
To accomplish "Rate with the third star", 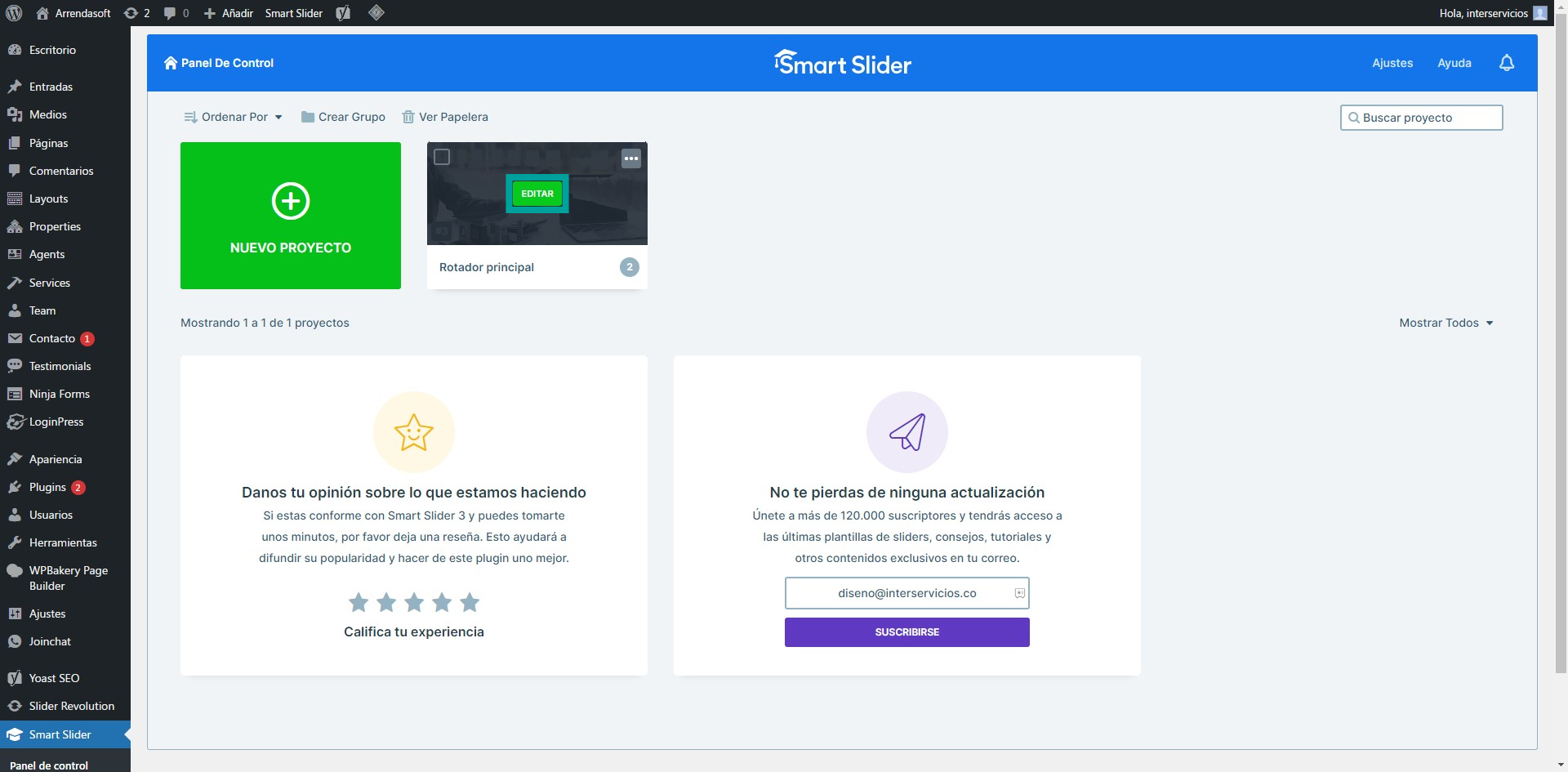I will [414, 603].
